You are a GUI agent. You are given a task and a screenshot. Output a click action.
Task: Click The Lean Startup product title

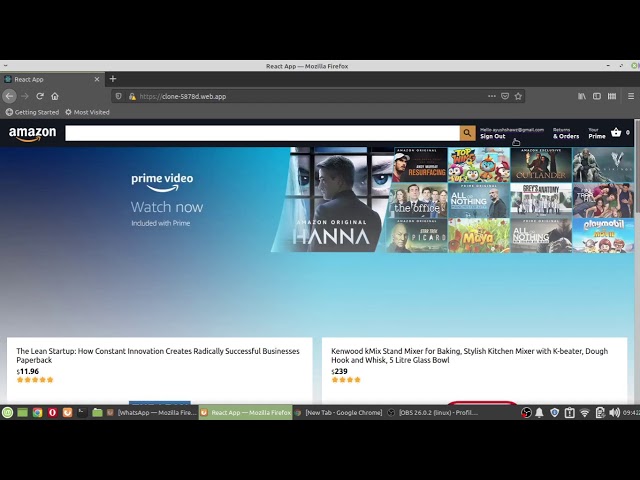158,356
